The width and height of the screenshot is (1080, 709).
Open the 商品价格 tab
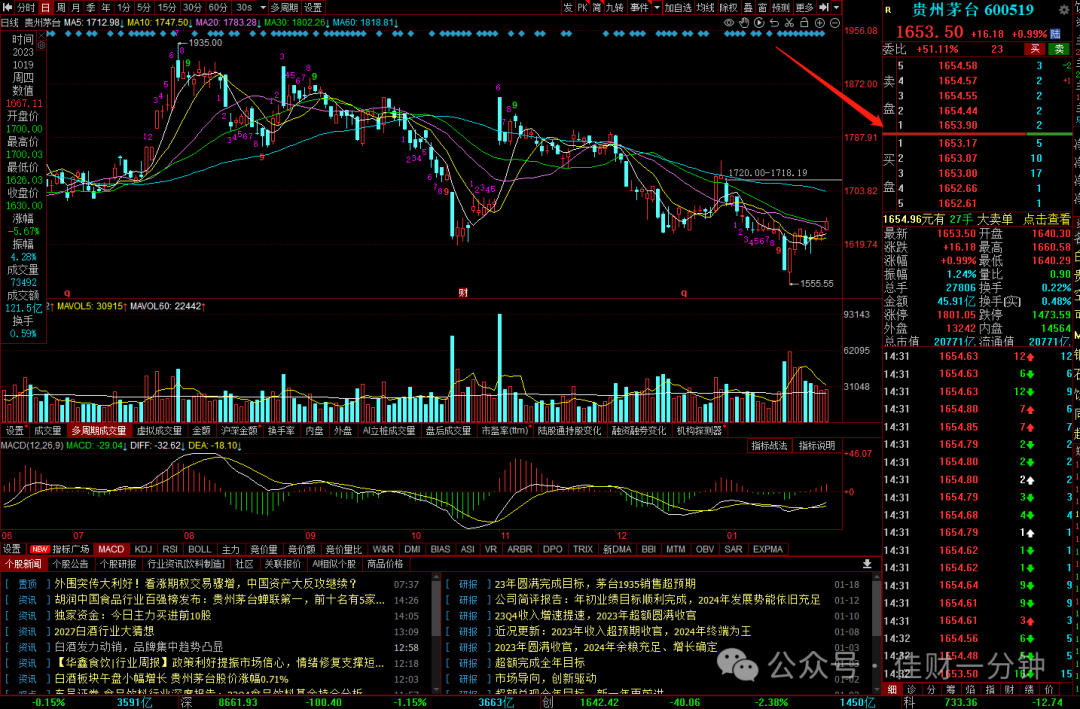click(x=385, y=564)
